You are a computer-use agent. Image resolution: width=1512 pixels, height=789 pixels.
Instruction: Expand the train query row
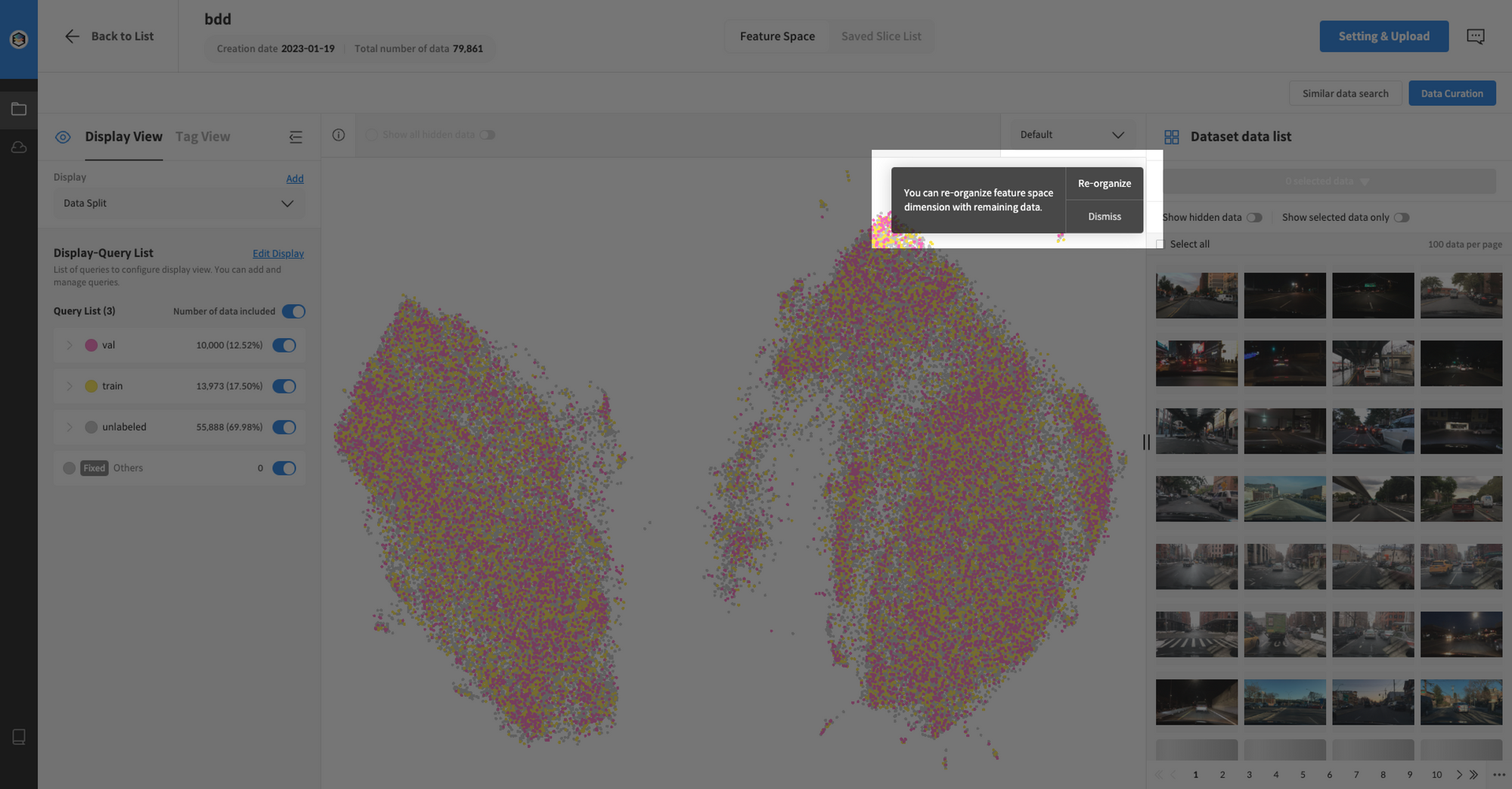click(x=70, y=387)
